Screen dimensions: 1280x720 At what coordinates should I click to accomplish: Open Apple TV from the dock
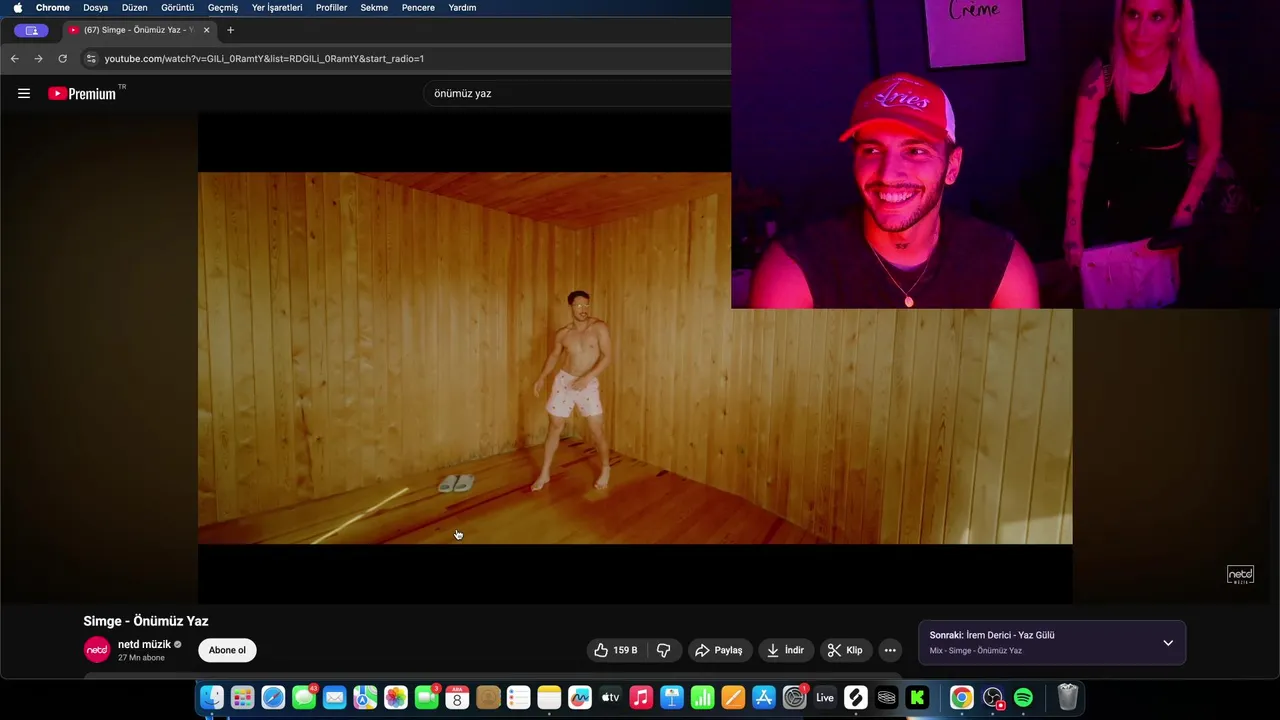click(610, 697)
